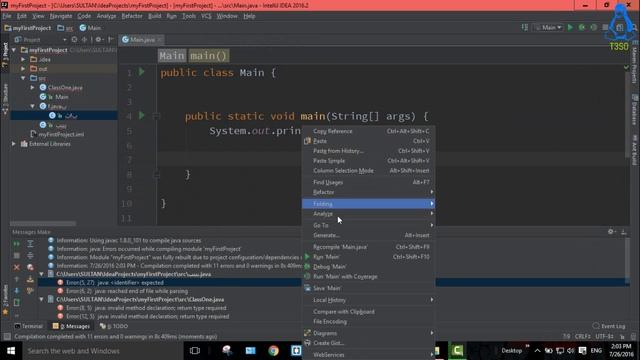Collapse the myFirstProject root node

pyautogui.click(x=14, y=50)
